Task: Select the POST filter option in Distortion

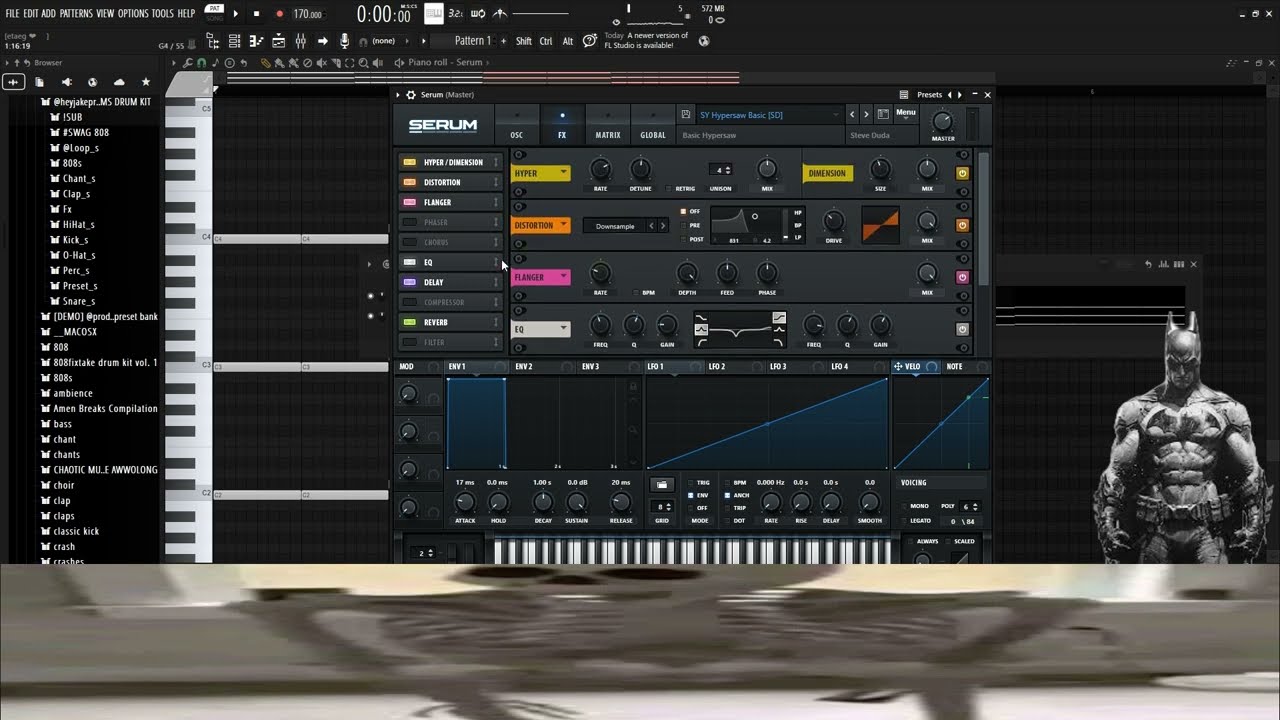Action: click(684, 239)
